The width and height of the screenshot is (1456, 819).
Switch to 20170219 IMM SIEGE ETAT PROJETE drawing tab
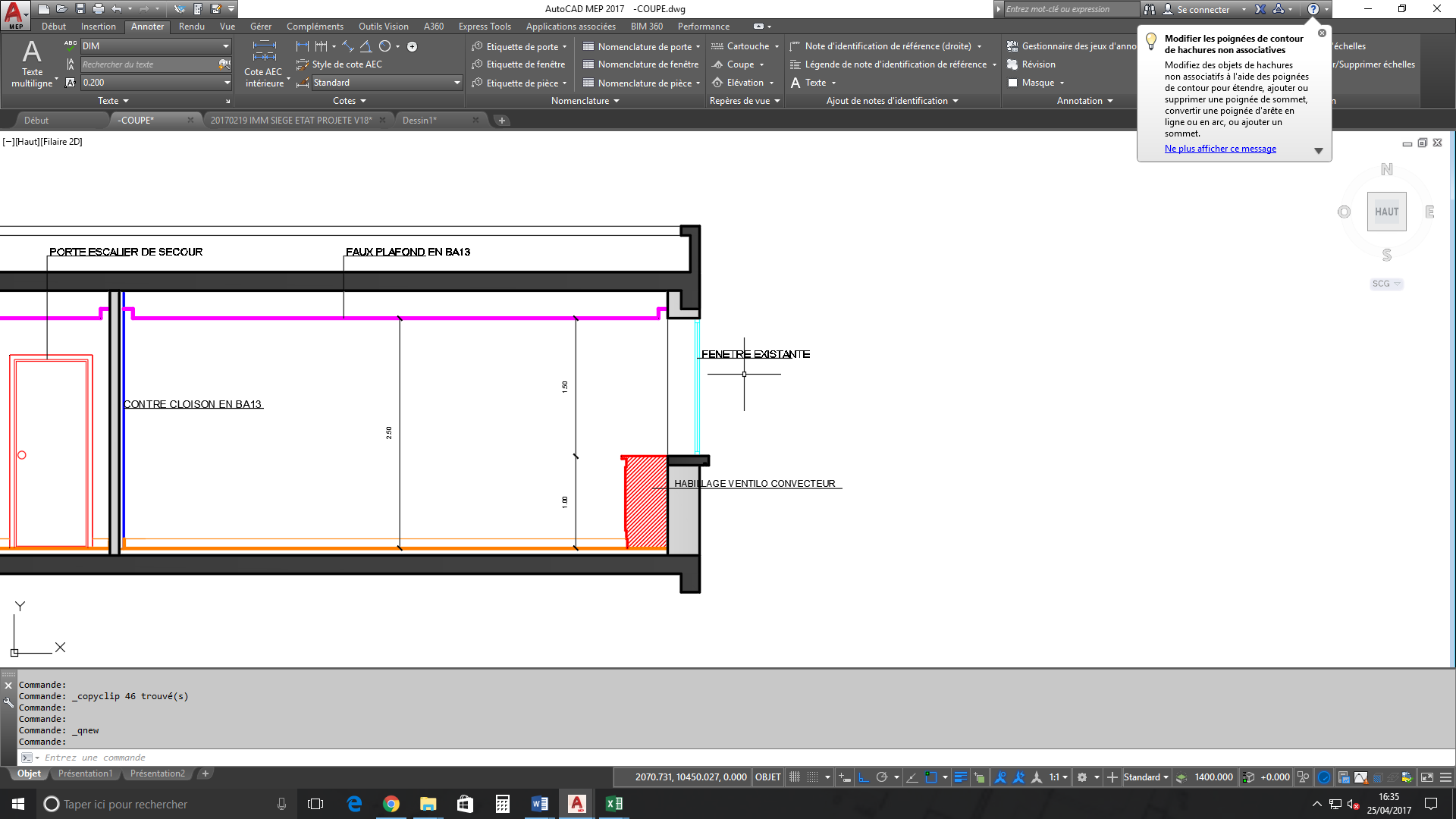[291, 121]
